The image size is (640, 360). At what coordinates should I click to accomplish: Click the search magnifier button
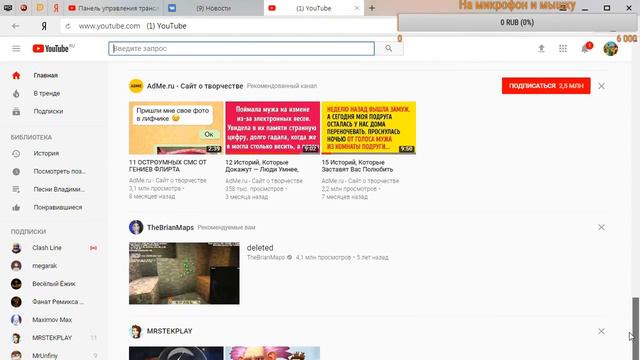[389, 49]
